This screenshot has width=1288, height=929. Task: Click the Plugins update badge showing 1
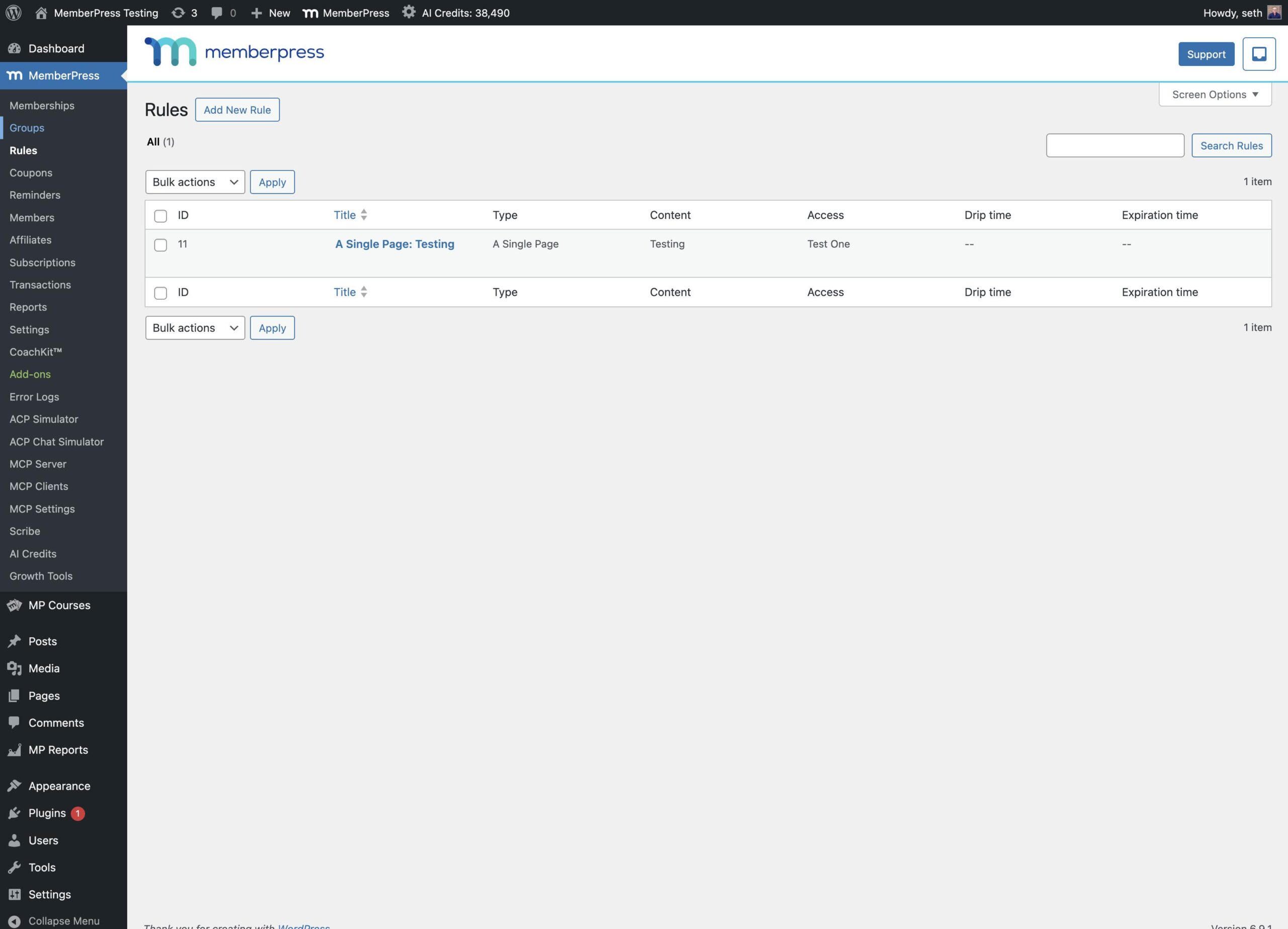(78, 813)
